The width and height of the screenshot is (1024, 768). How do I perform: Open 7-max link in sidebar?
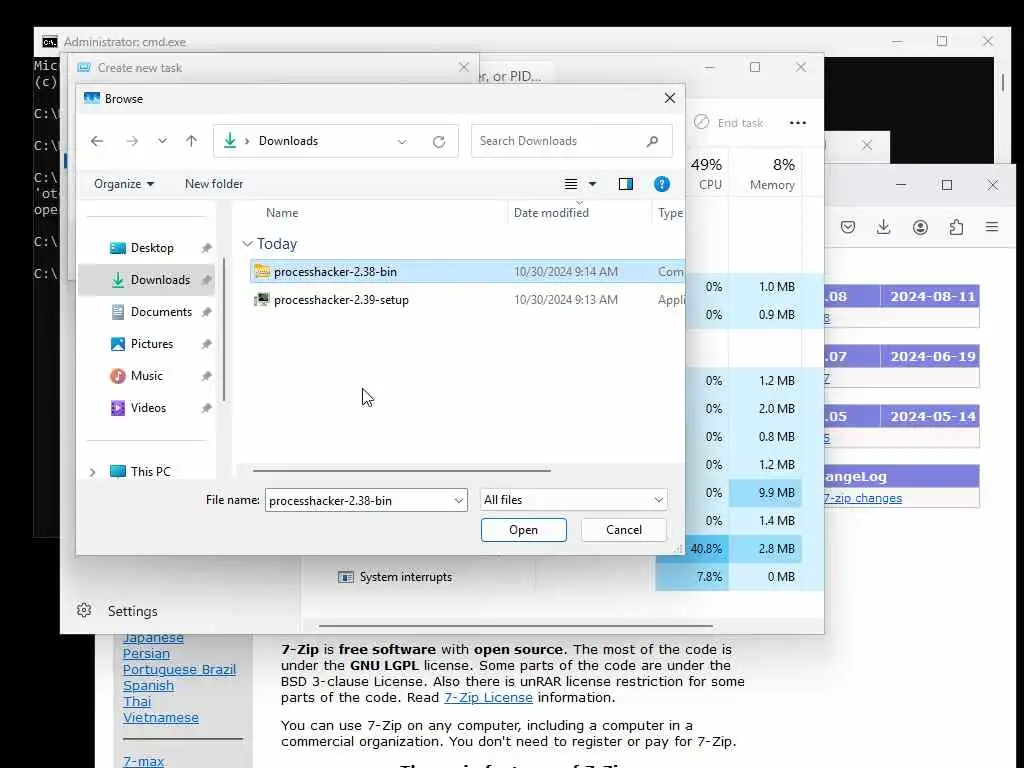coord(143,761)
